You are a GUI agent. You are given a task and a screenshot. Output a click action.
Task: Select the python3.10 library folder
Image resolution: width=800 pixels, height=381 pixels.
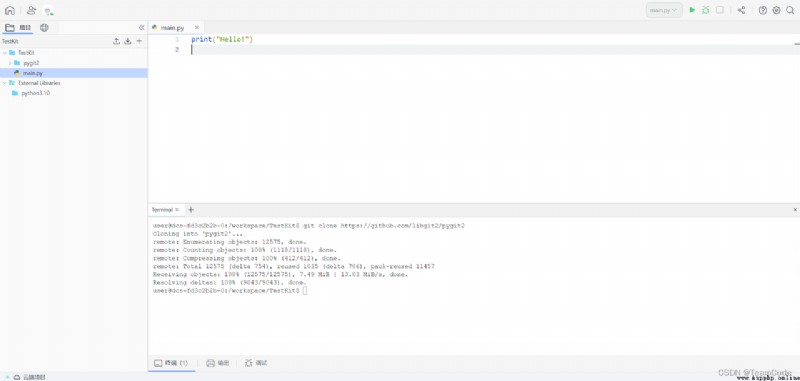coord(74,93)
